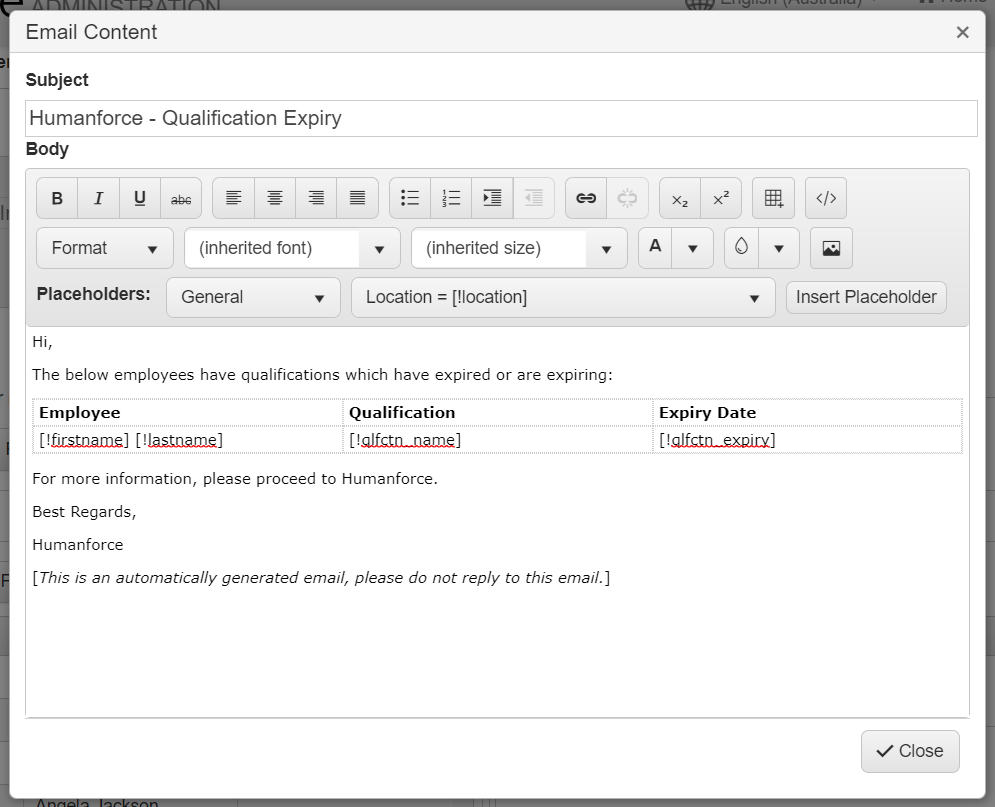
Task: Toggle italic formatting
Action: (x=98, y=199)
